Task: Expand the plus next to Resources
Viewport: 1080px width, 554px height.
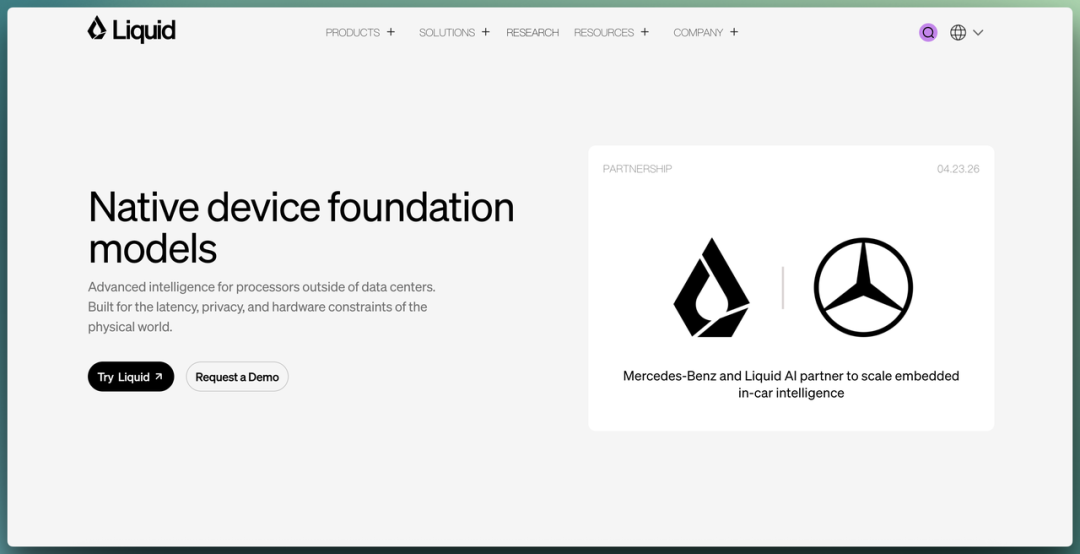Action: click(645, 32)
